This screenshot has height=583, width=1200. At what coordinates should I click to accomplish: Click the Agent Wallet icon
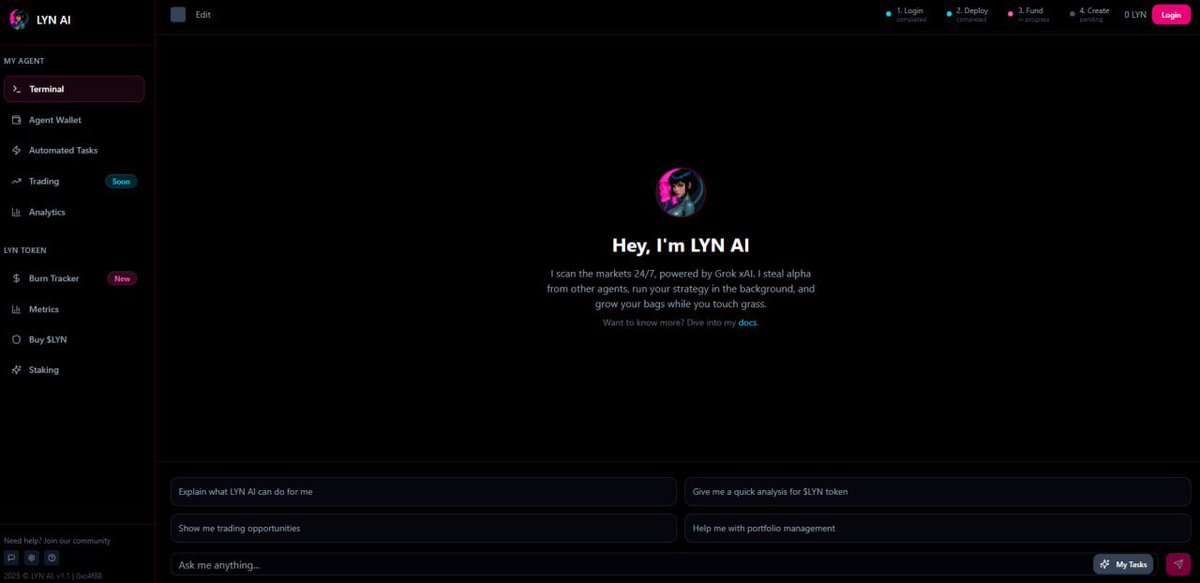click(x=17, y=120)
